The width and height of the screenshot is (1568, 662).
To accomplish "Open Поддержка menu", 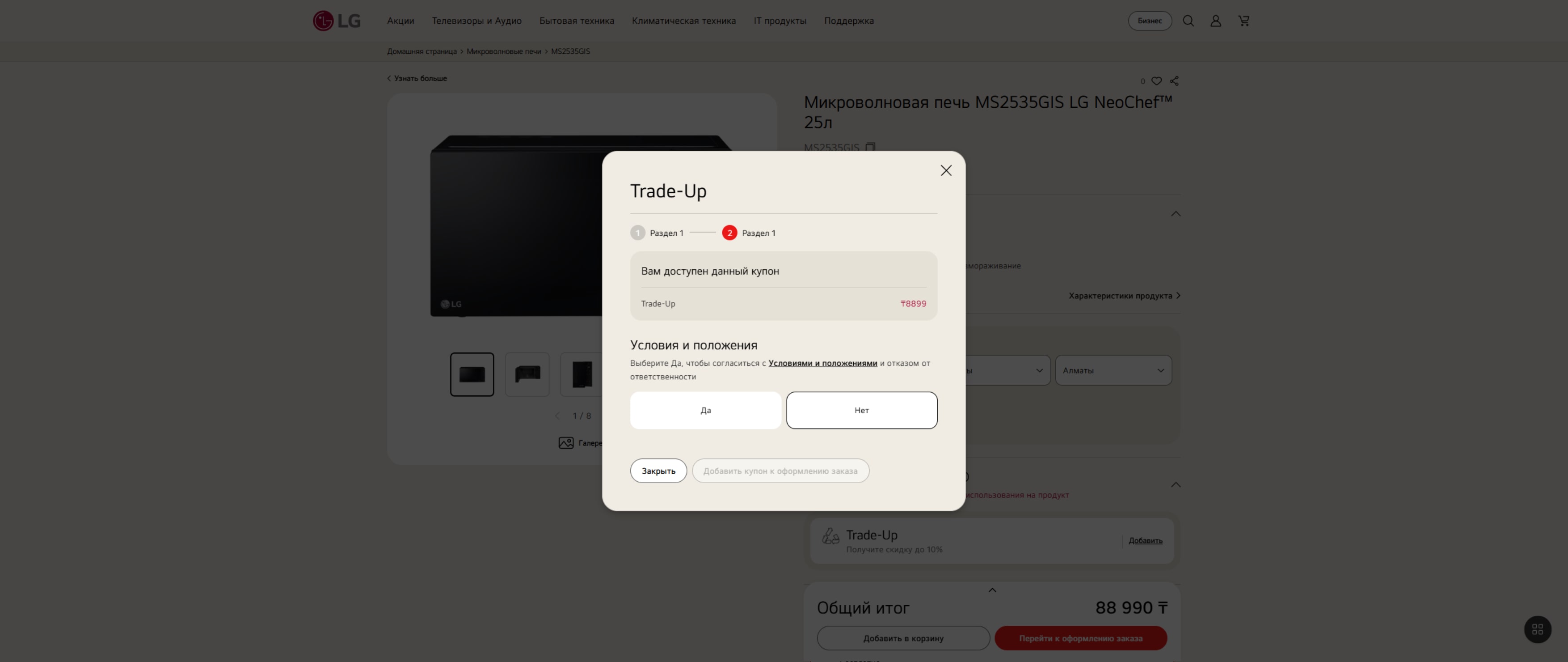I will point(848,21).
